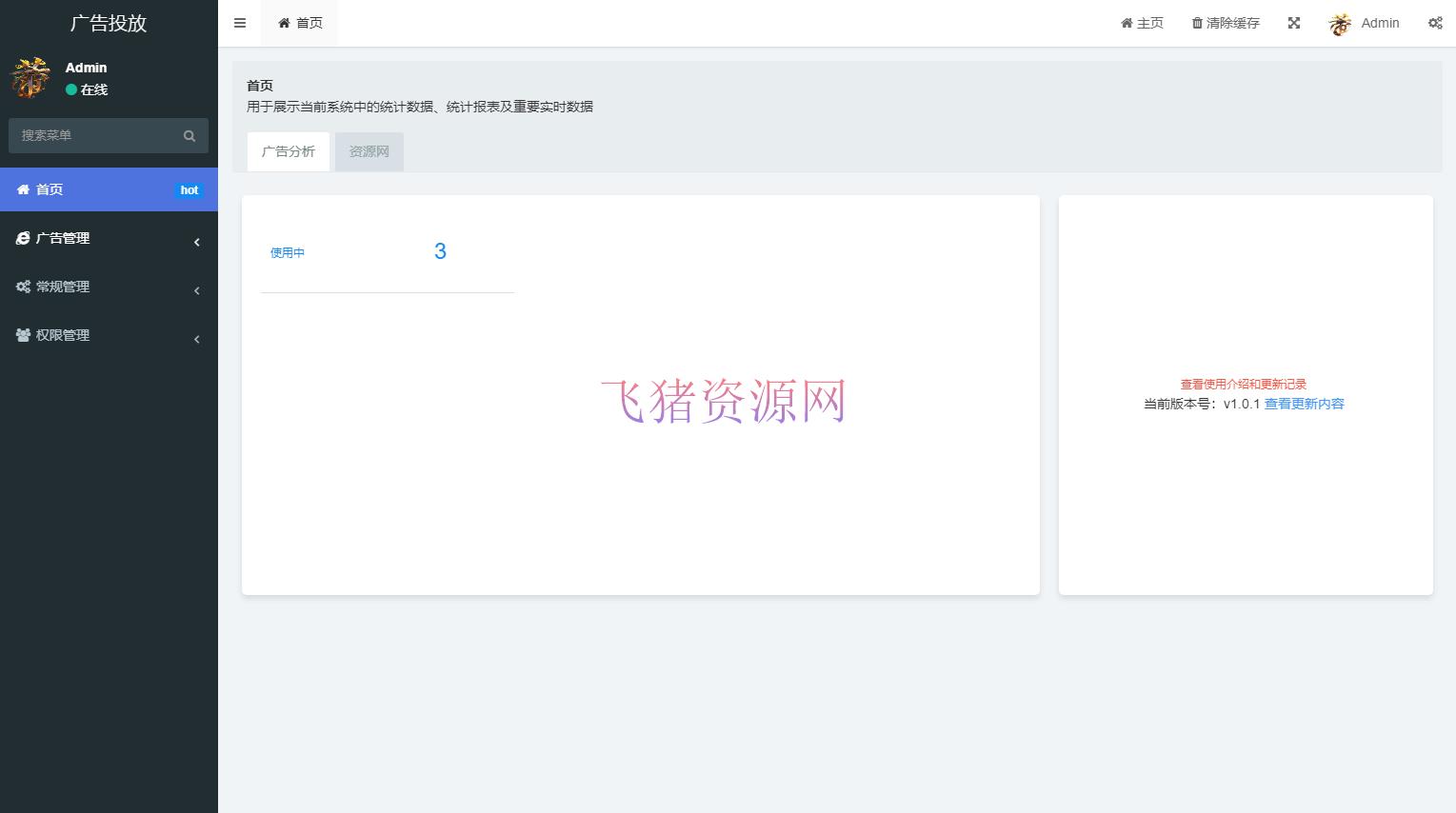Select the 广告管理 sidebar icon
1456x813 pixels.
pyautogui.click(x=23, y=238)
